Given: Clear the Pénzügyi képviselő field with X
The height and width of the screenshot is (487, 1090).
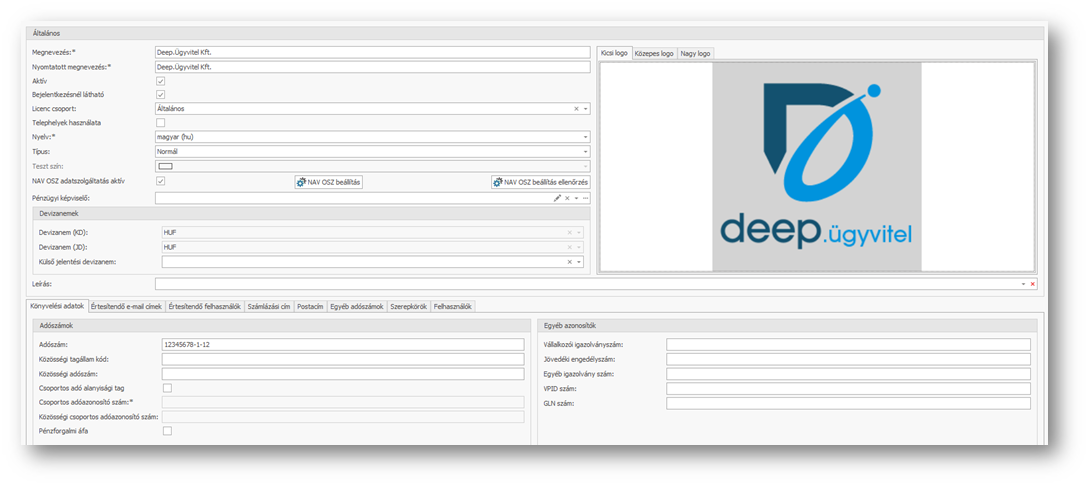Looking at the screenshot, I should click(x=567, y=198).
